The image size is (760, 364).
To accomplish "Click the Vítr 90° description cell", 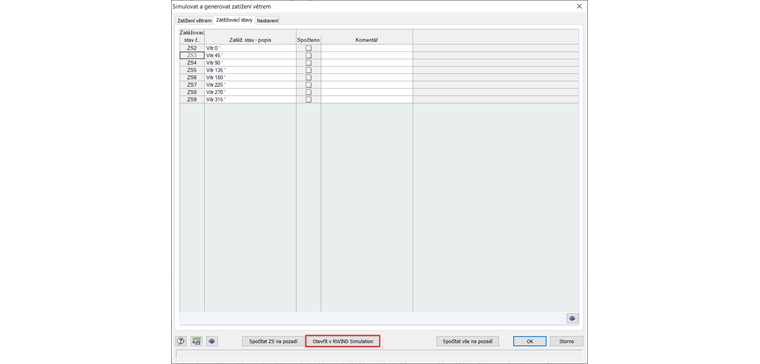I will [250, 63].
